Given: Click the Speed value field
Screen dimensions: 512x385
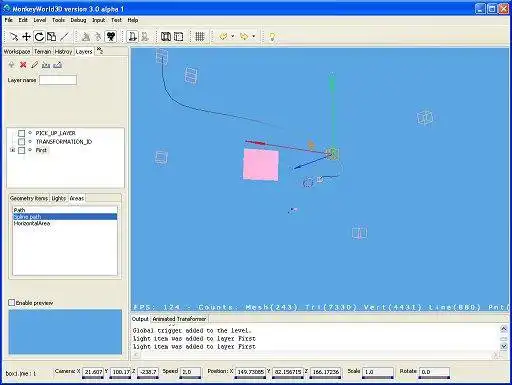Looking at the screenshot, I should click(190, 372).
